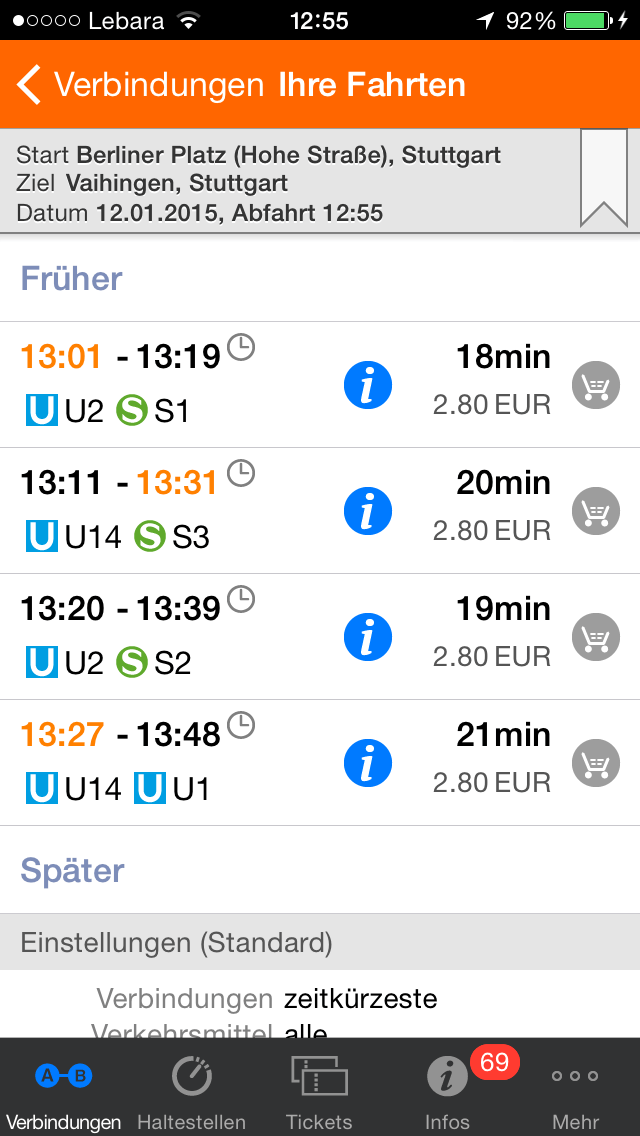The width and height of the screenshot is (640, 1136).
Task: Open the Infos tab with 69 badge
Action: pyautogui.click(x=447, y=1088)
